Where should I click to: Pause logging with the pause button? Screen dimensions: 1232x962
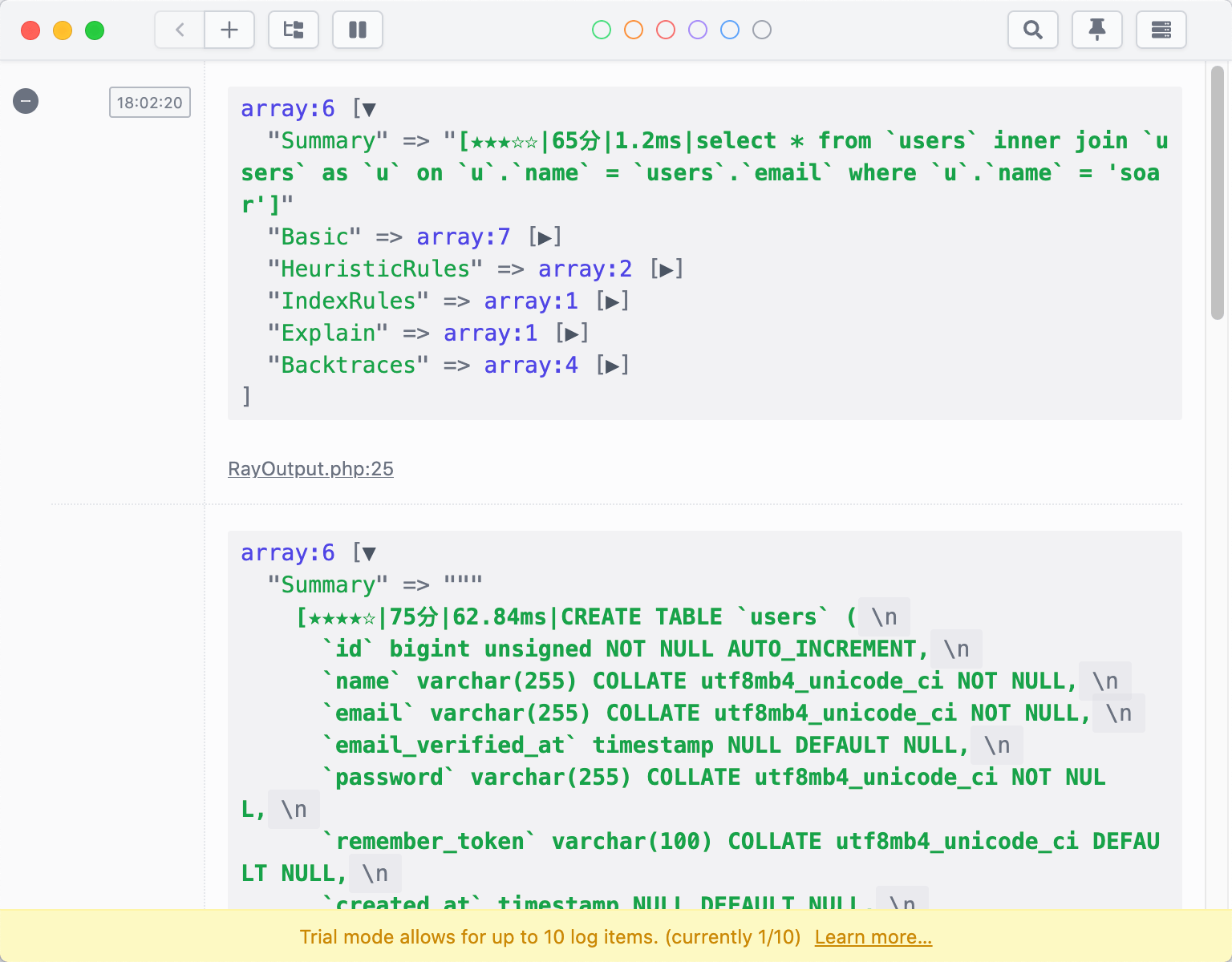[358, 30]
